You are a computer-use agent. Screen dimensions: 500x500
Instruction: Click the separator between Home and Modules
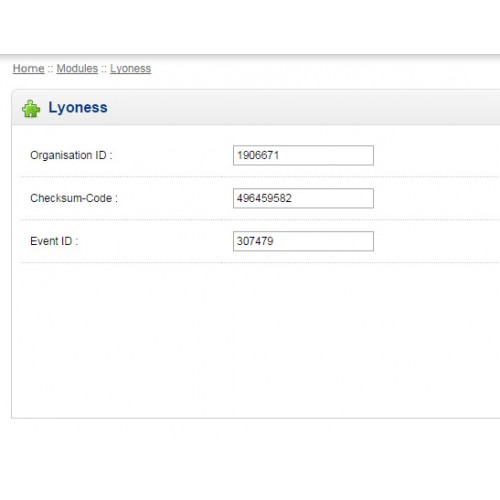pos(50,69)
